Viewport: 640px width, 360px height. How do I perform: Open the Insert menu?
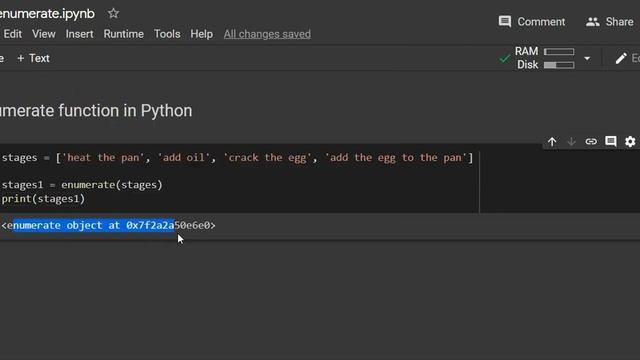coord(80,34)
